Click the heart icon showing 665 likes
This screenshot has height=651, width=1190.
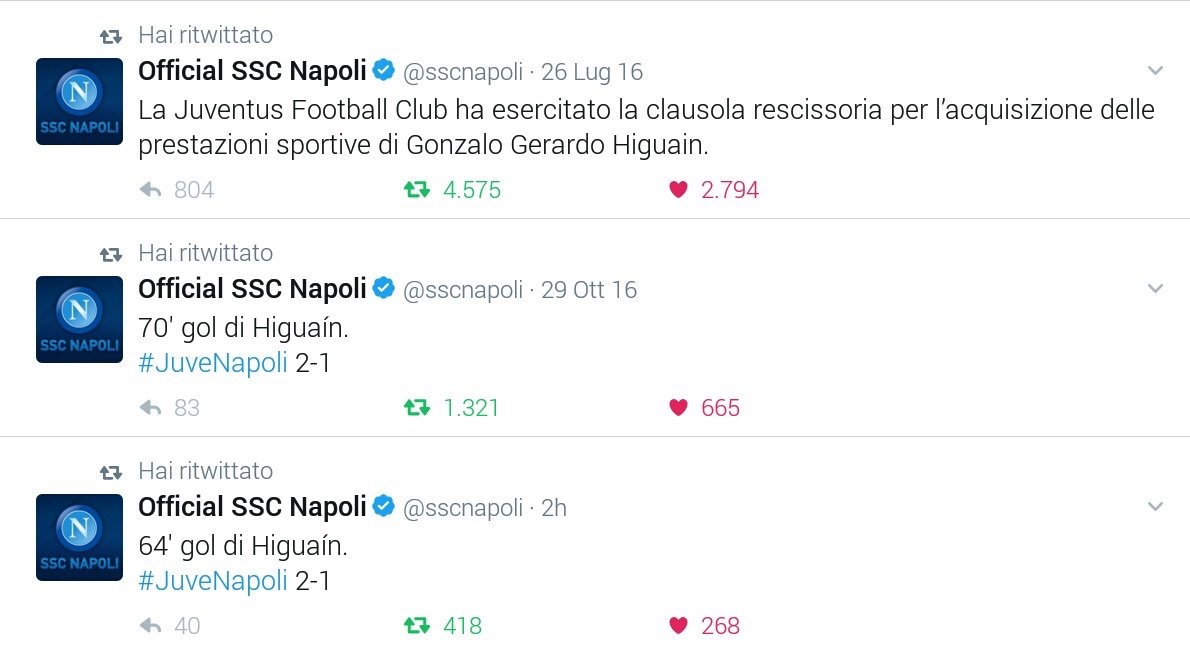click(678, 407)
